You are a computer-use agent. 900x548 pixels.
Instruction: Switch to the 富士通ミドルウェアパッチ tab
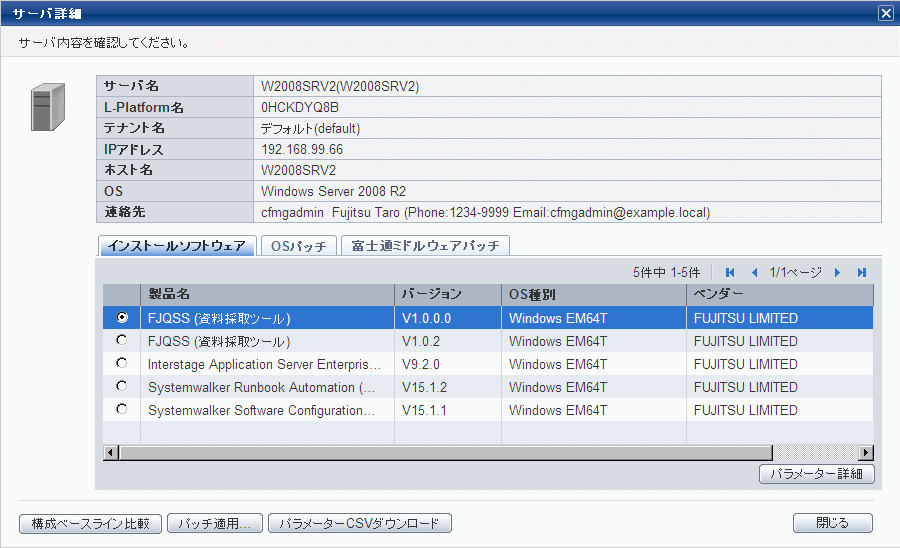[x=425, y=246]
